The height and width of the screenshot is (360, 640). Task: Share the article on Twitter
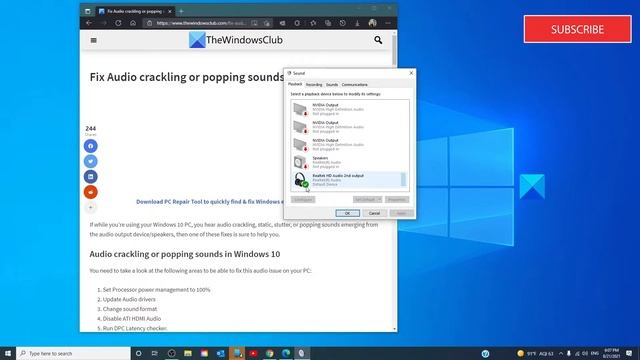pyautogui.click(x=91, y=161)
